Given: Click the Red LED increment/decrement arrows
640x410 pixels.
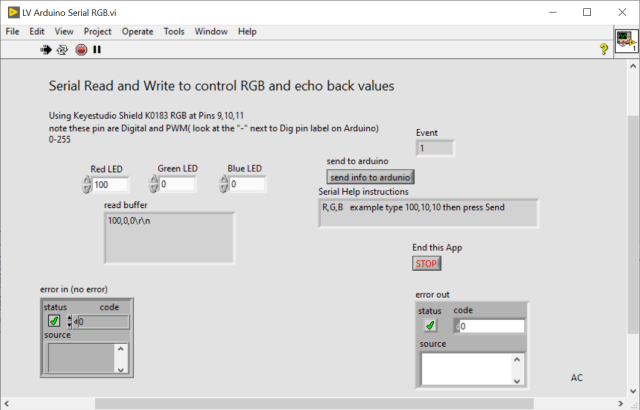Looking at the screenshot, I should pos(85,184).
